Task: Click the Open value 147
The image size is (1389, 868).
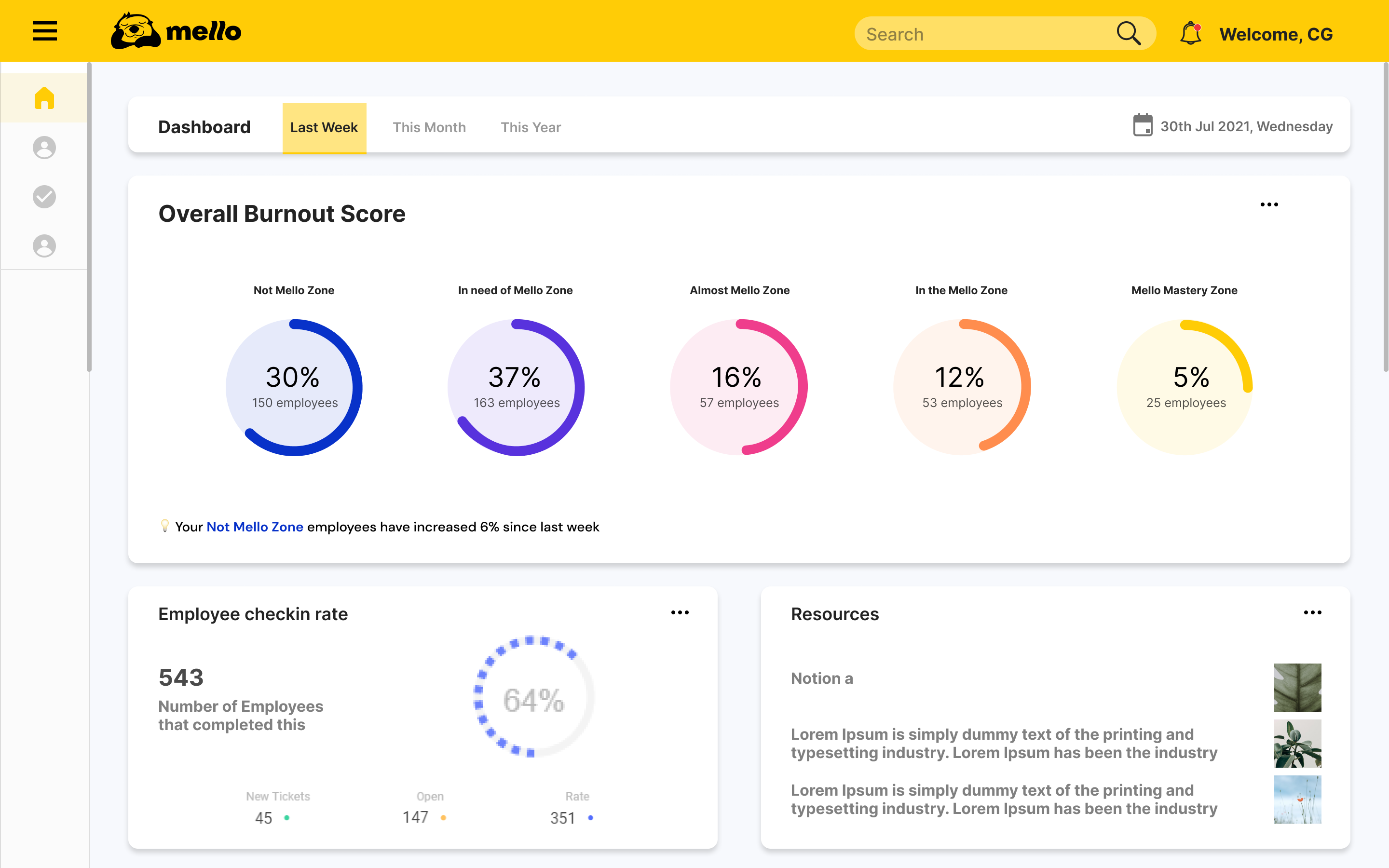Action: pos(416,817)
